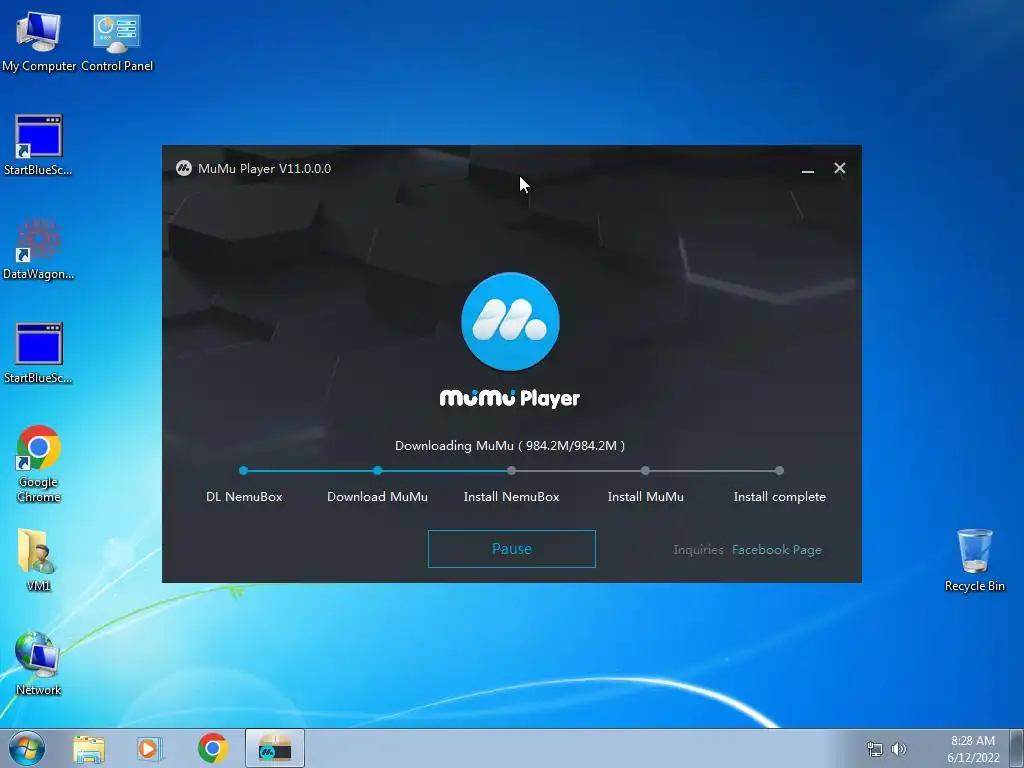Click the MuMu Player V11.0.0.0 title text
The width and height of the screenshot is (1024, 768).
264,168
